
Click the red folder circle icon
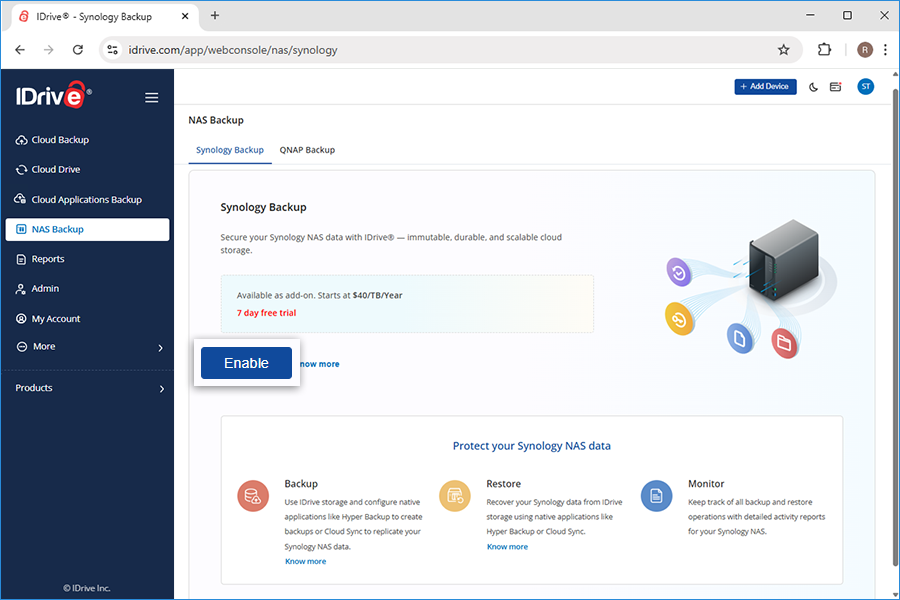[x=784, y=343]
